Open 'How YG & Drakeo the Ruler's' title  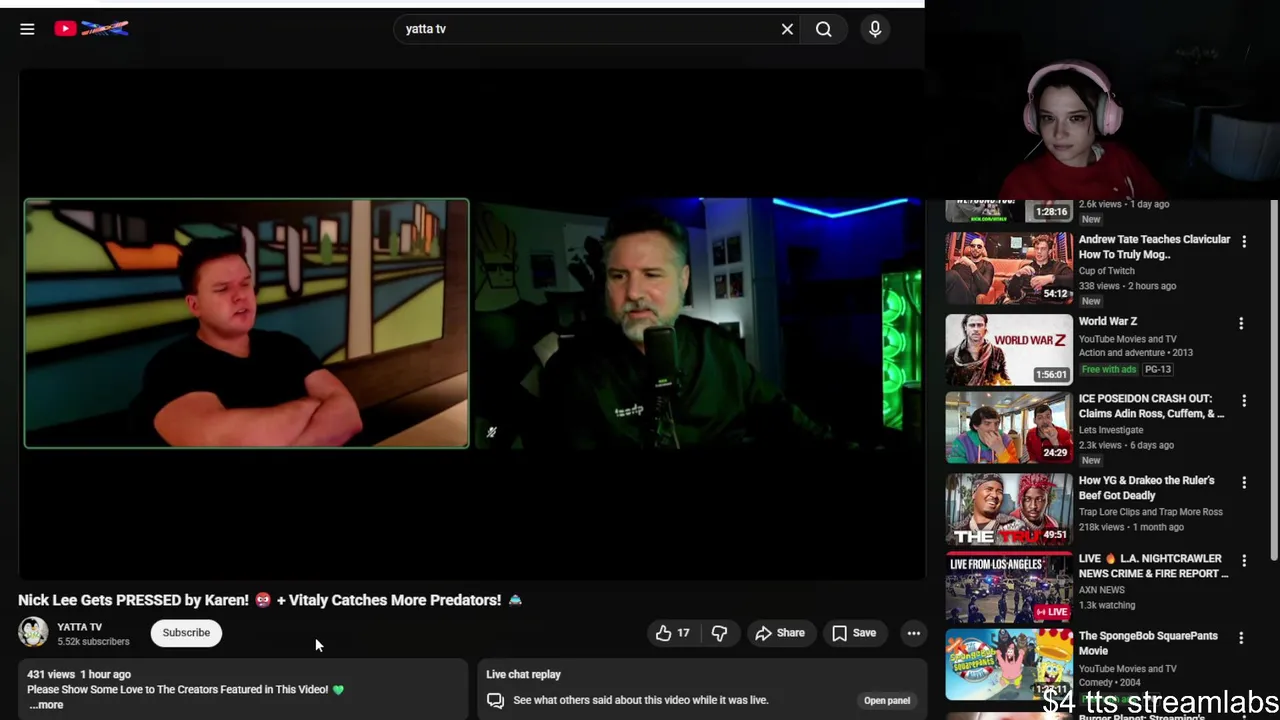tap(1146, 488)
